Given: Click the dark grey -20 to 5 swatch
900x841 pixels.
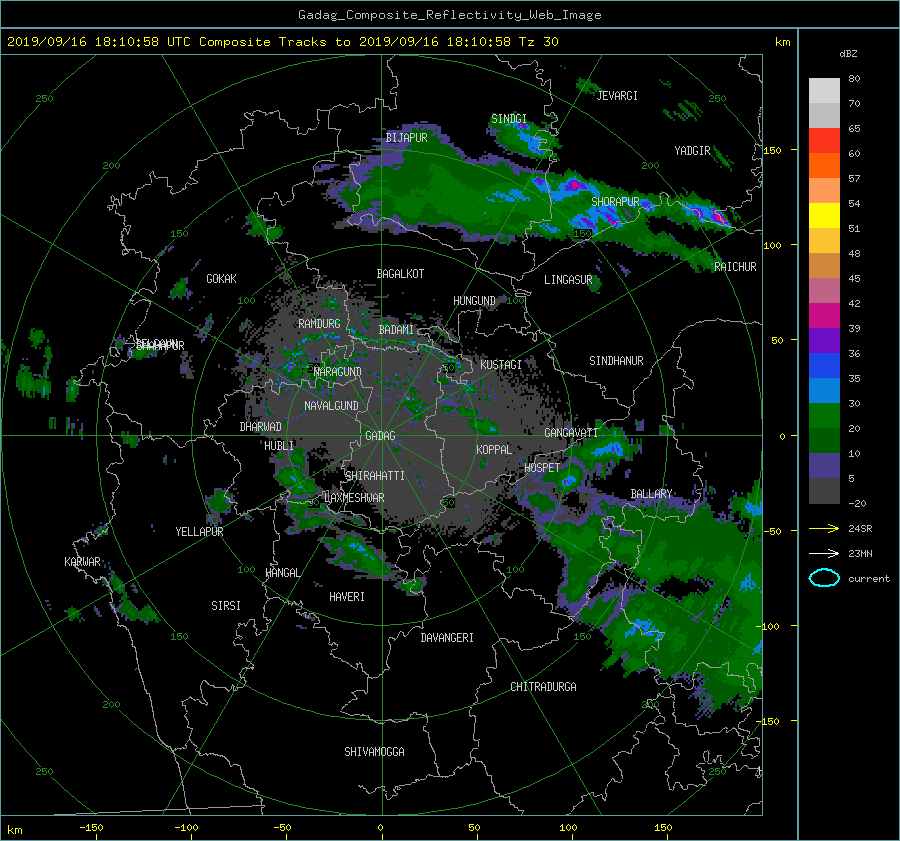Looking at the screenshot, I should pos(824,491).
